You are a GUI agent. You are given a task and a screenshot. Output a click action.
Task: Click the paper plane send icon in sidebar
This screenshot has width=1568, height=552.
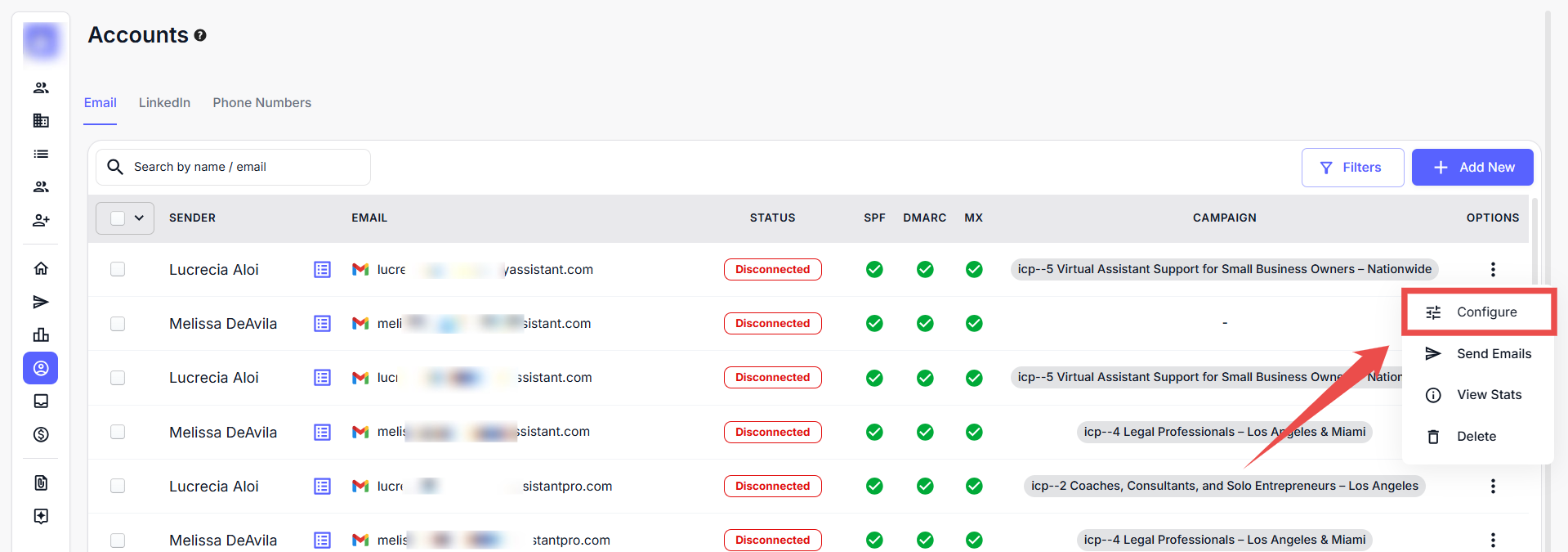pos(41,302)
